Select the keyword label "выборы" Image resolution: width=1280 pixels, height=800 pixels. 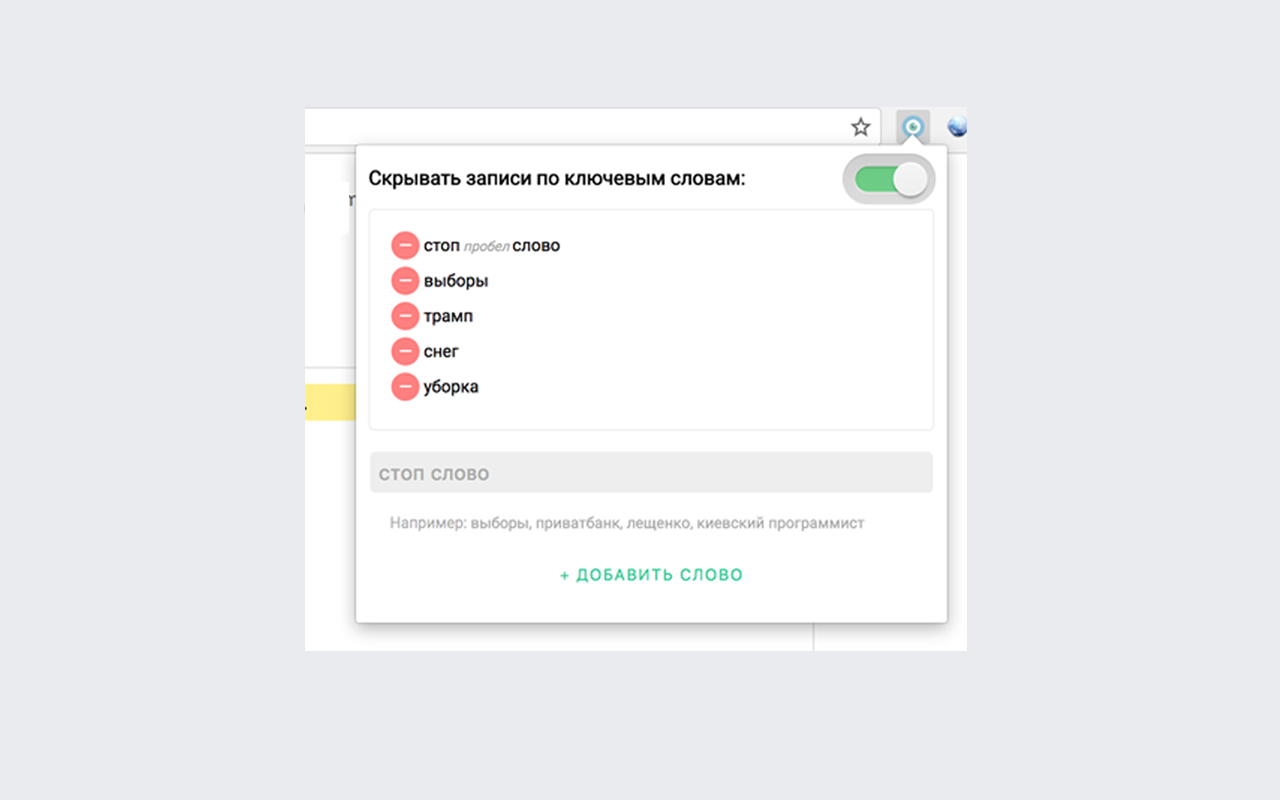(x=458, y=280)
